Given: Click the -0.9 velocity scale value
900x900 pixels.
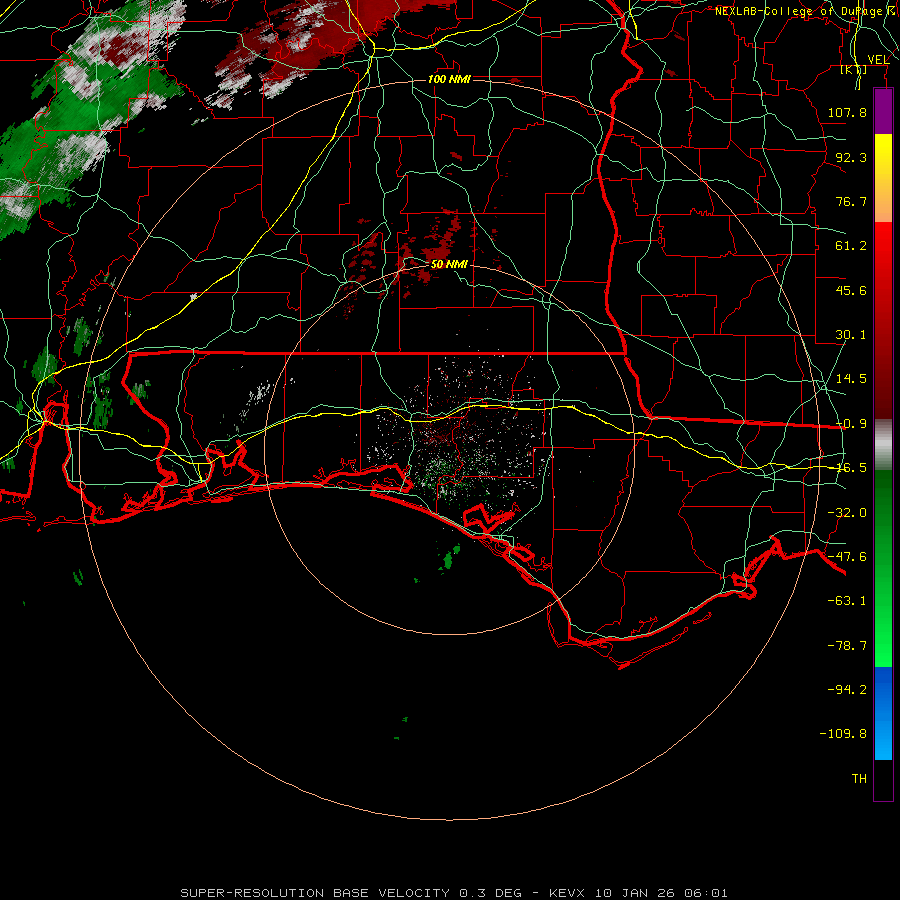Looking at the screenshot, I should pyautogui.click(x=851, y=424).
